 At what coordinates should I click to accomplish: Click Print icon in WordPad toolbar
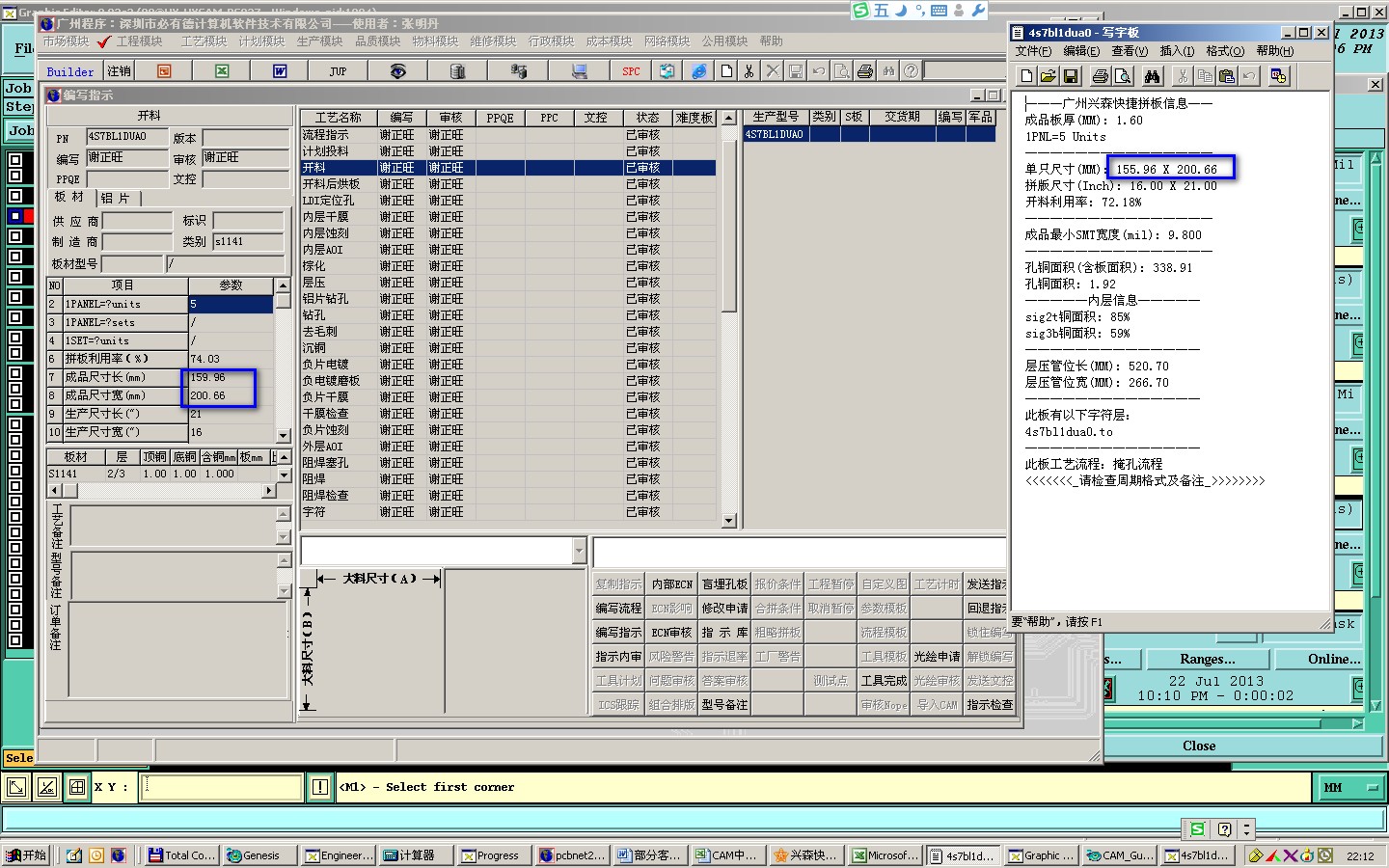[1101, 76]
